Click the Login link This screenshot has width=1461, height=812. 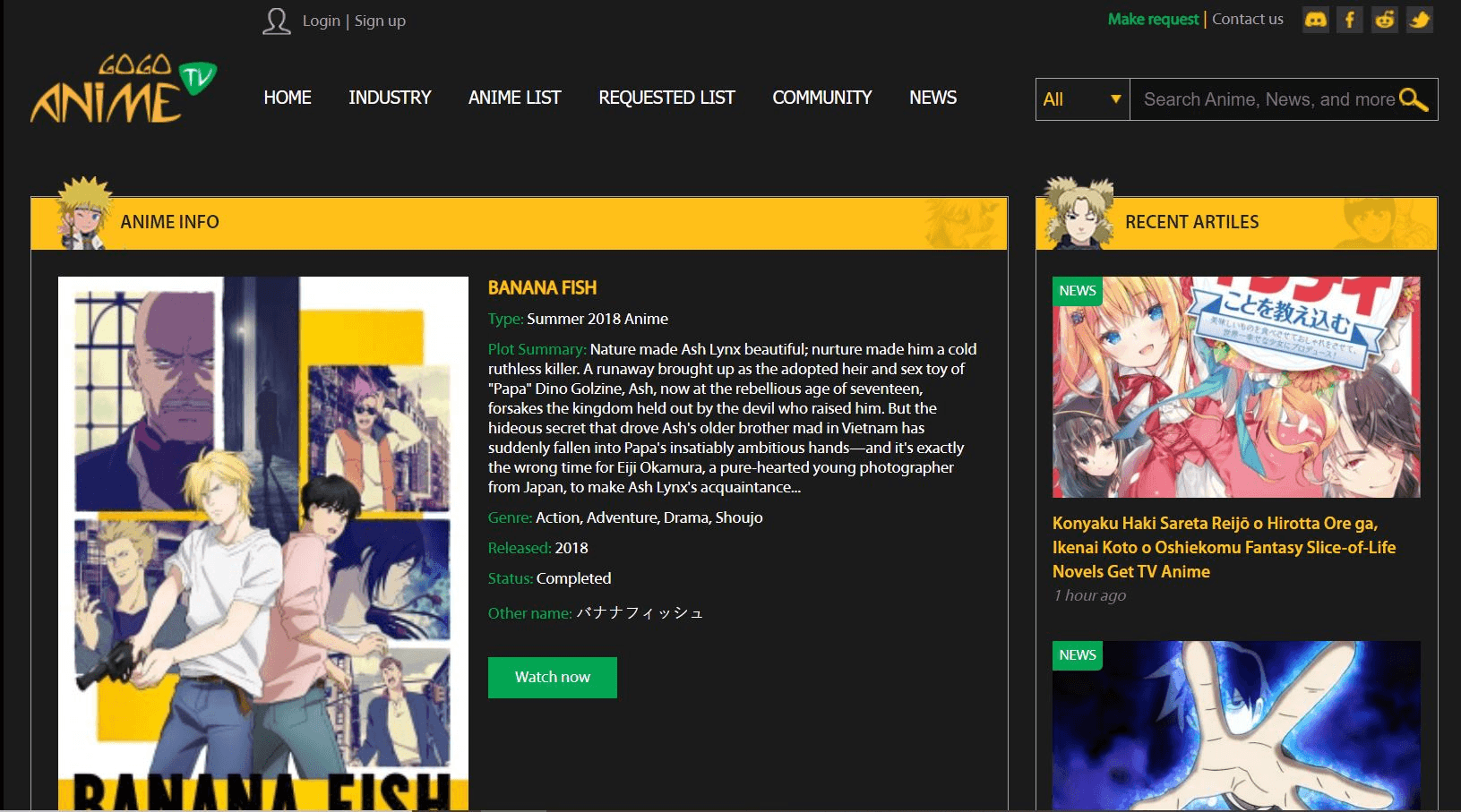point(321,21)
